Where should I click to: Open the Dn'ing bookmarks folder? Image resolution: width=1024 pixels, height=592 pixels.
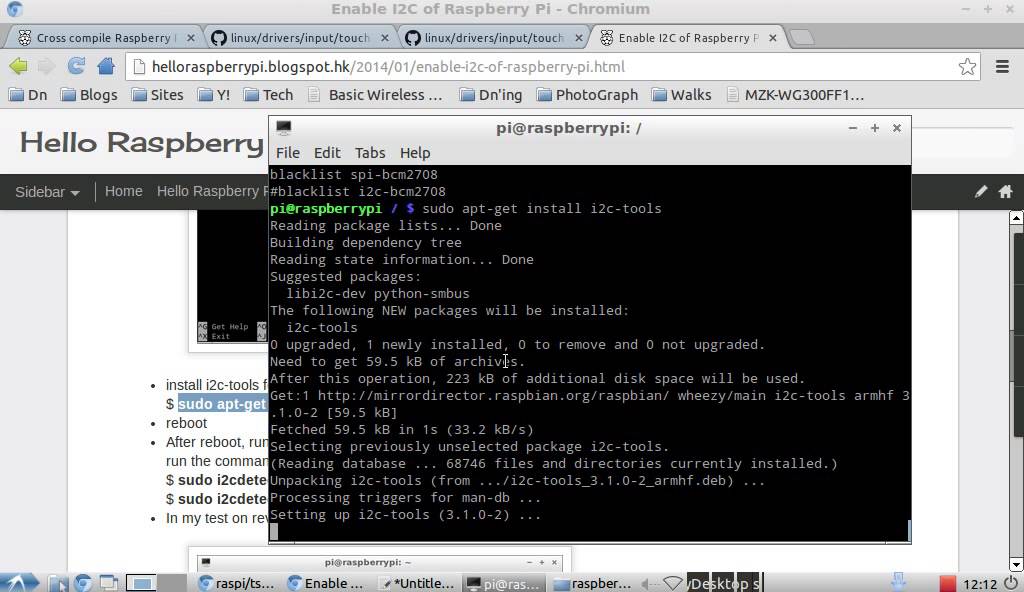(x=491, y=95)
